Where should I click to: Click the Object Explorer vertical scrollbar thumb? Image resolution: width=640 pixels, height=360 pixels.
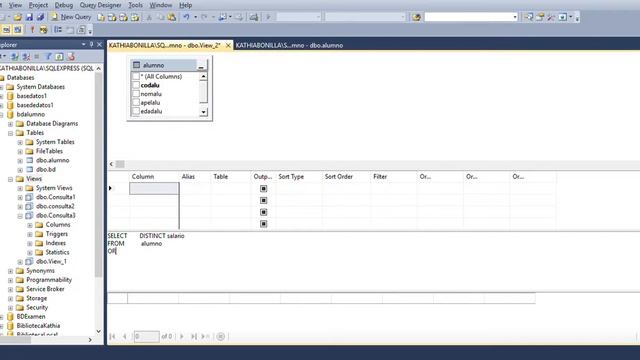(x=98, y=175)
